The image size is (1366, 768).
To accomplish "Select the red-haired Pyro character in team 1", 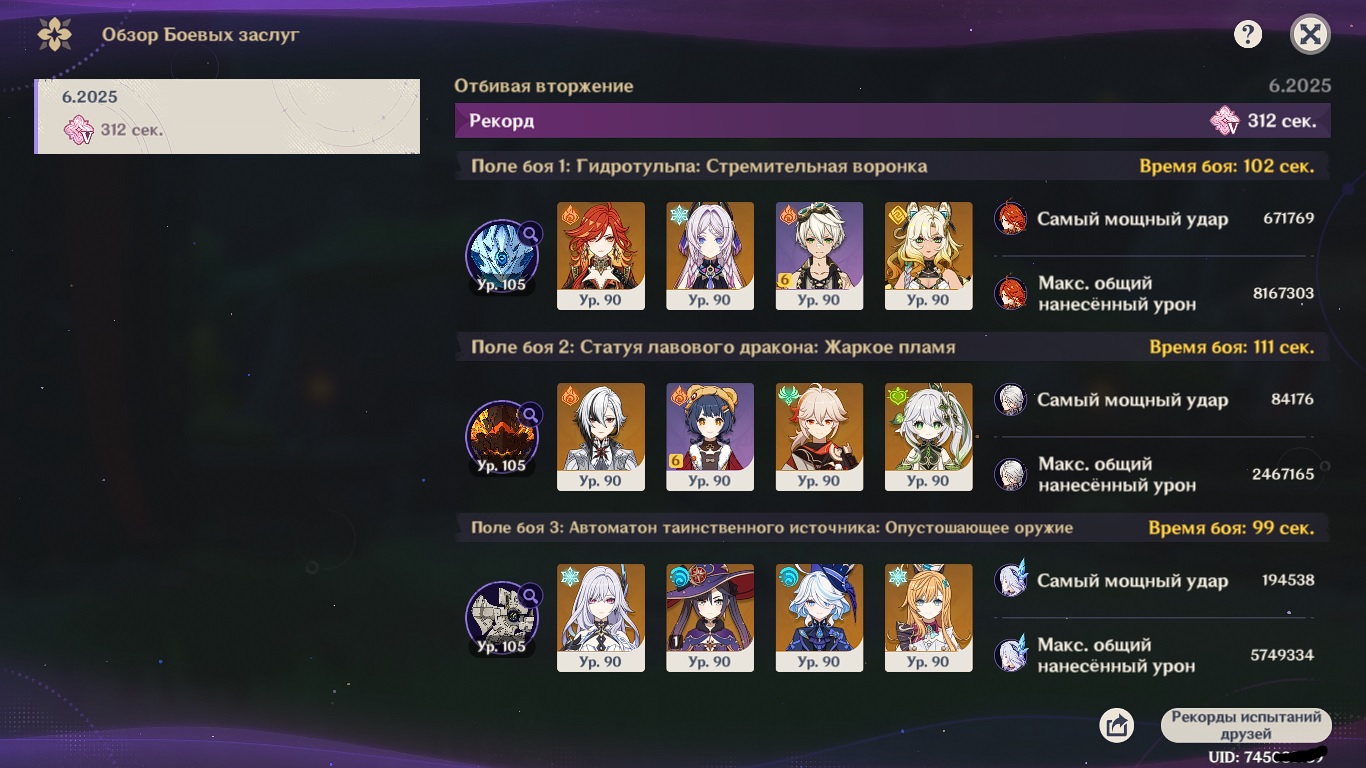I will point(601,256).
